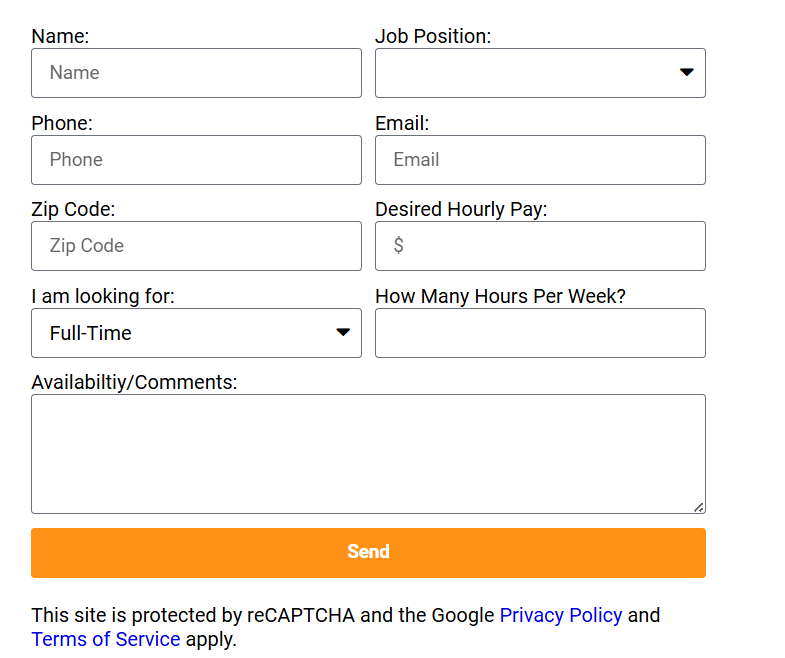
Task: Click the Job Position dropdown arrow
Action: click(x=687, y=72)
